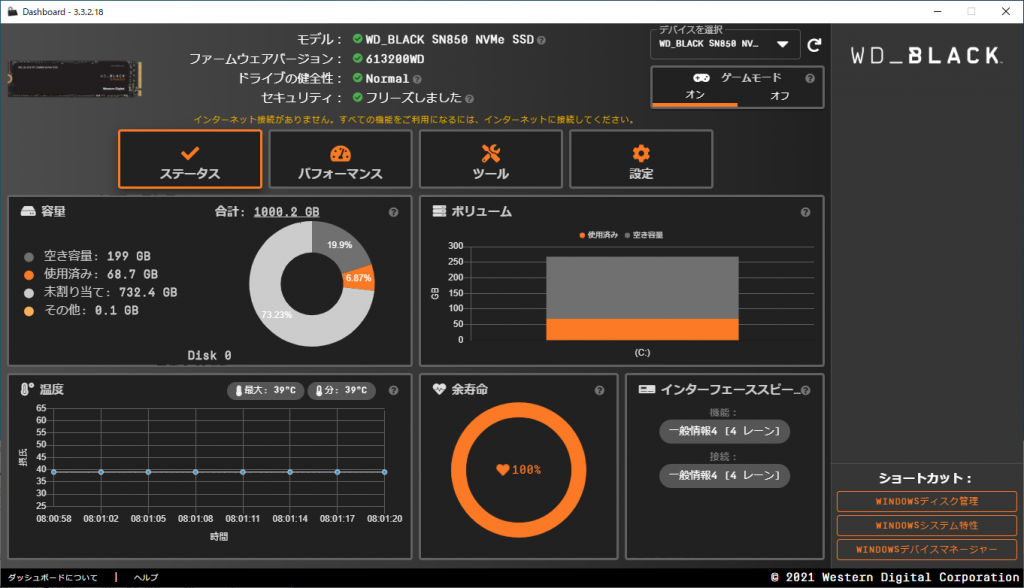Click the 100% remaining life value
The image size is (1024, 588).
[x=526, y=470]
